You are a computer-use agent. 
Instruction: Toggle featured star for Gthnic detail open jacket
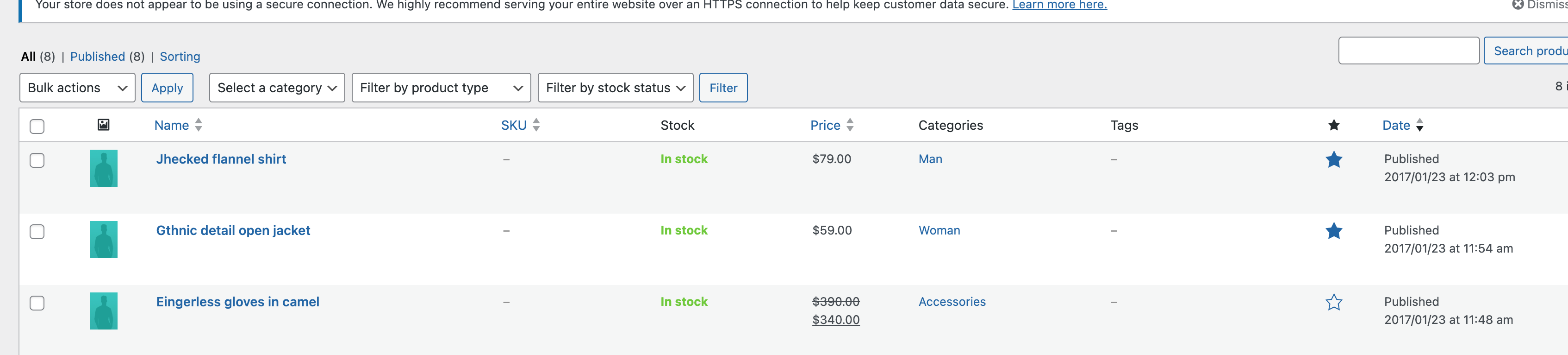pyautogui.click(x=1333, y=231)
